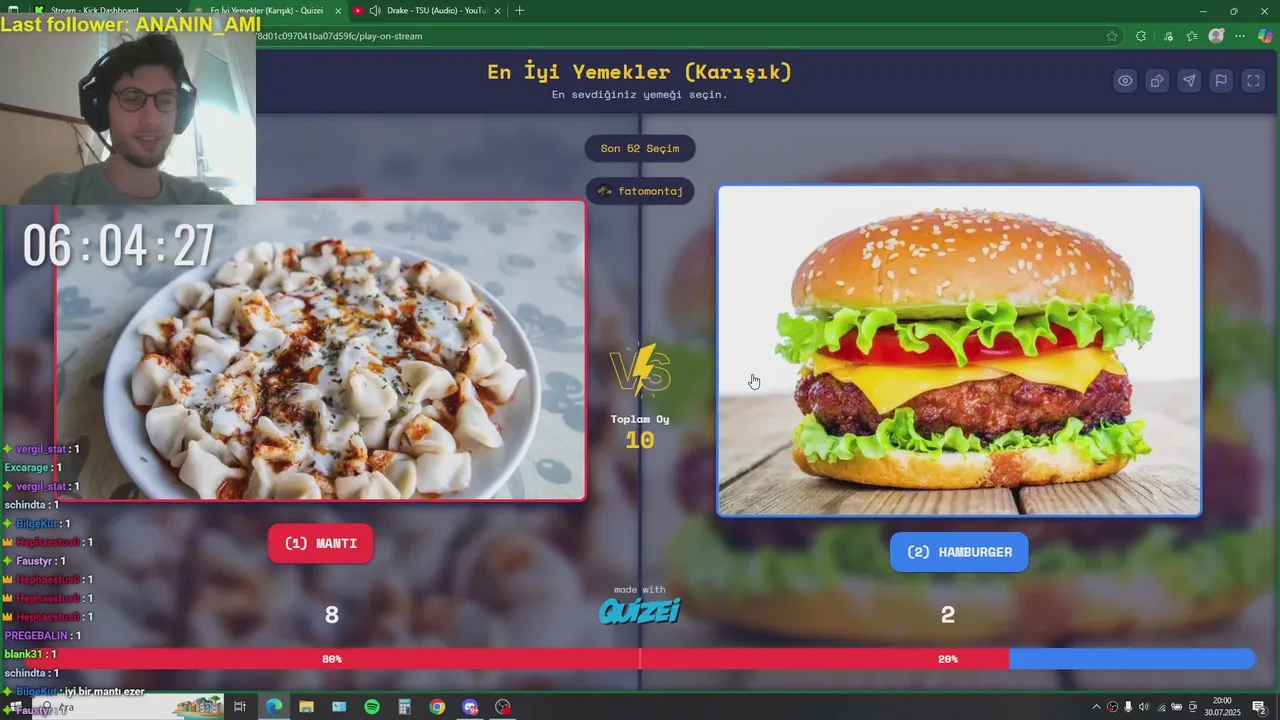Click the subtitle 'En sevdiğiniz yemeği seçin.'

click(640, 95)
